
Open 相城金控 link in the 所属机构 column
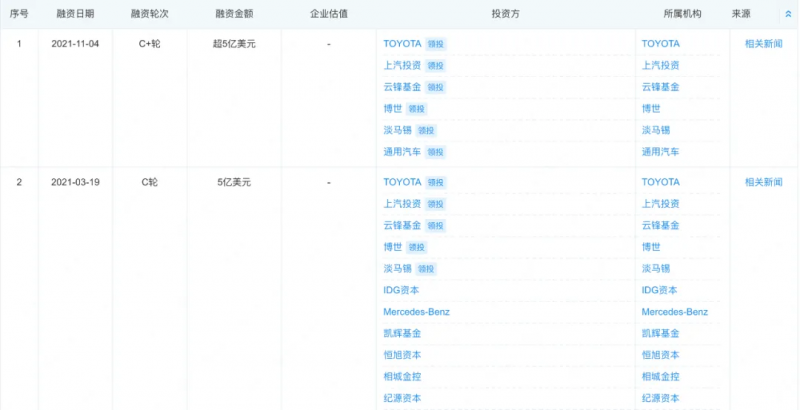point(661,377)
